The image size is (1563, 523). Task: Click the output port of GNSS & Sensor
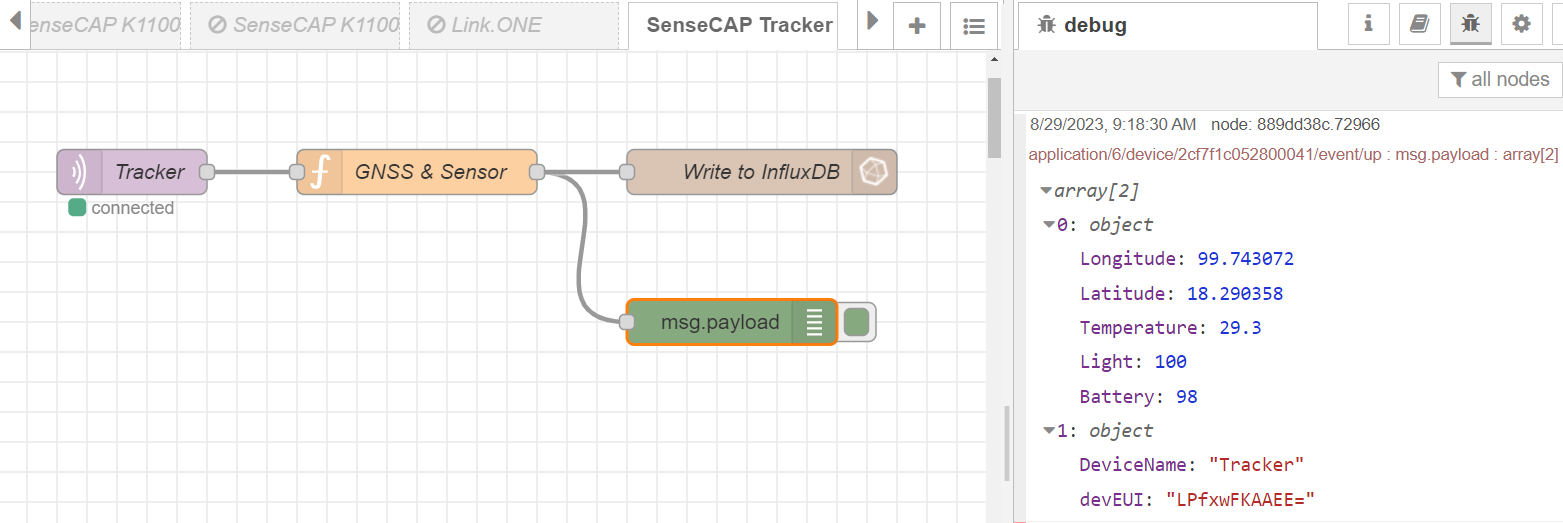click(537, 172)
